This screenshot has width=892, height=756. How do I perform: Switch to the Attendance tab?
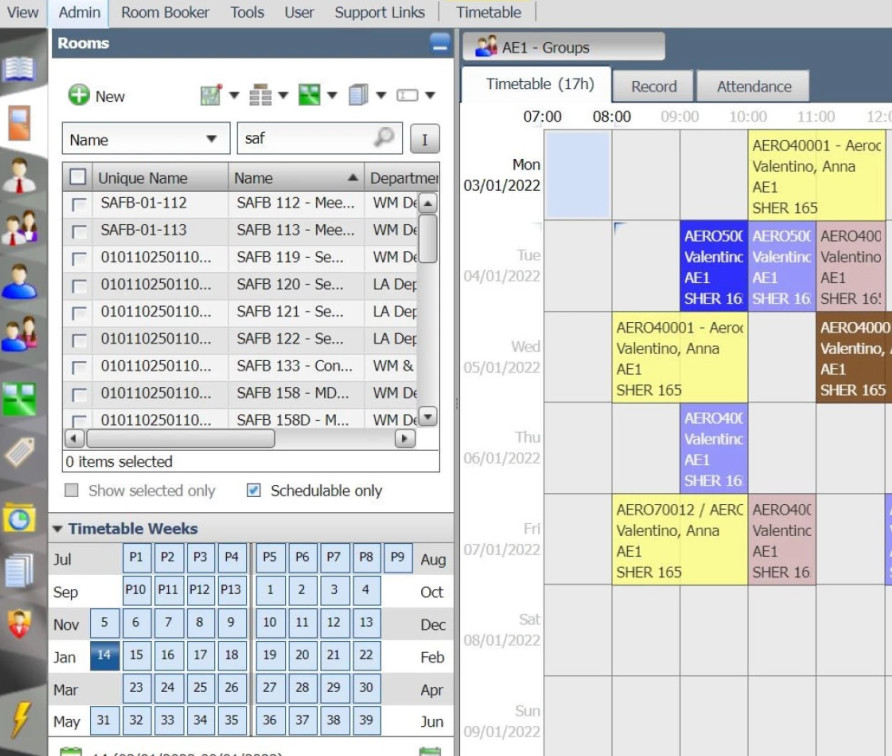pos(753,87)
